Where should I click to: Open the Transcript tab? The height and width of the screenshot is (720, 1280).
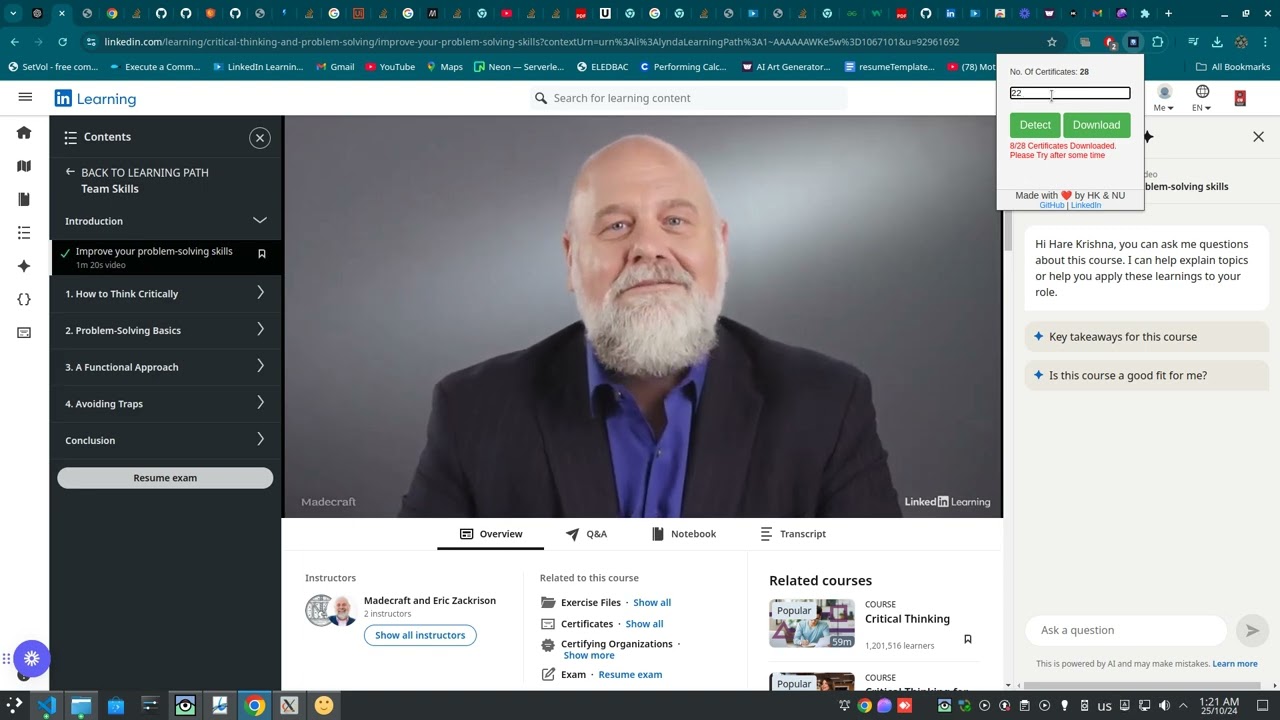coord(793,534)
